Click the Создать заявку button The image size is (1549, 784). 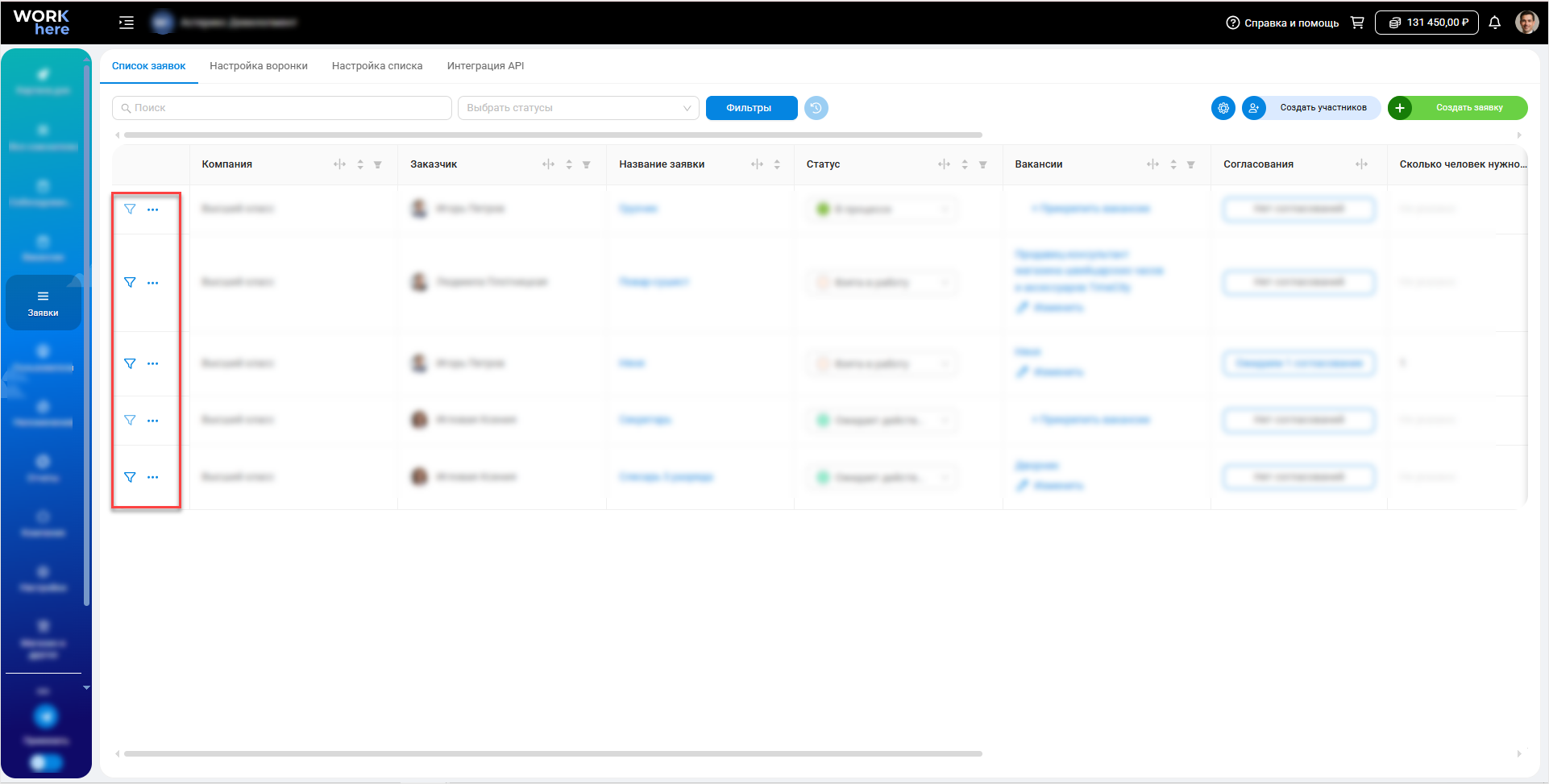click(x=1458, y=108)
